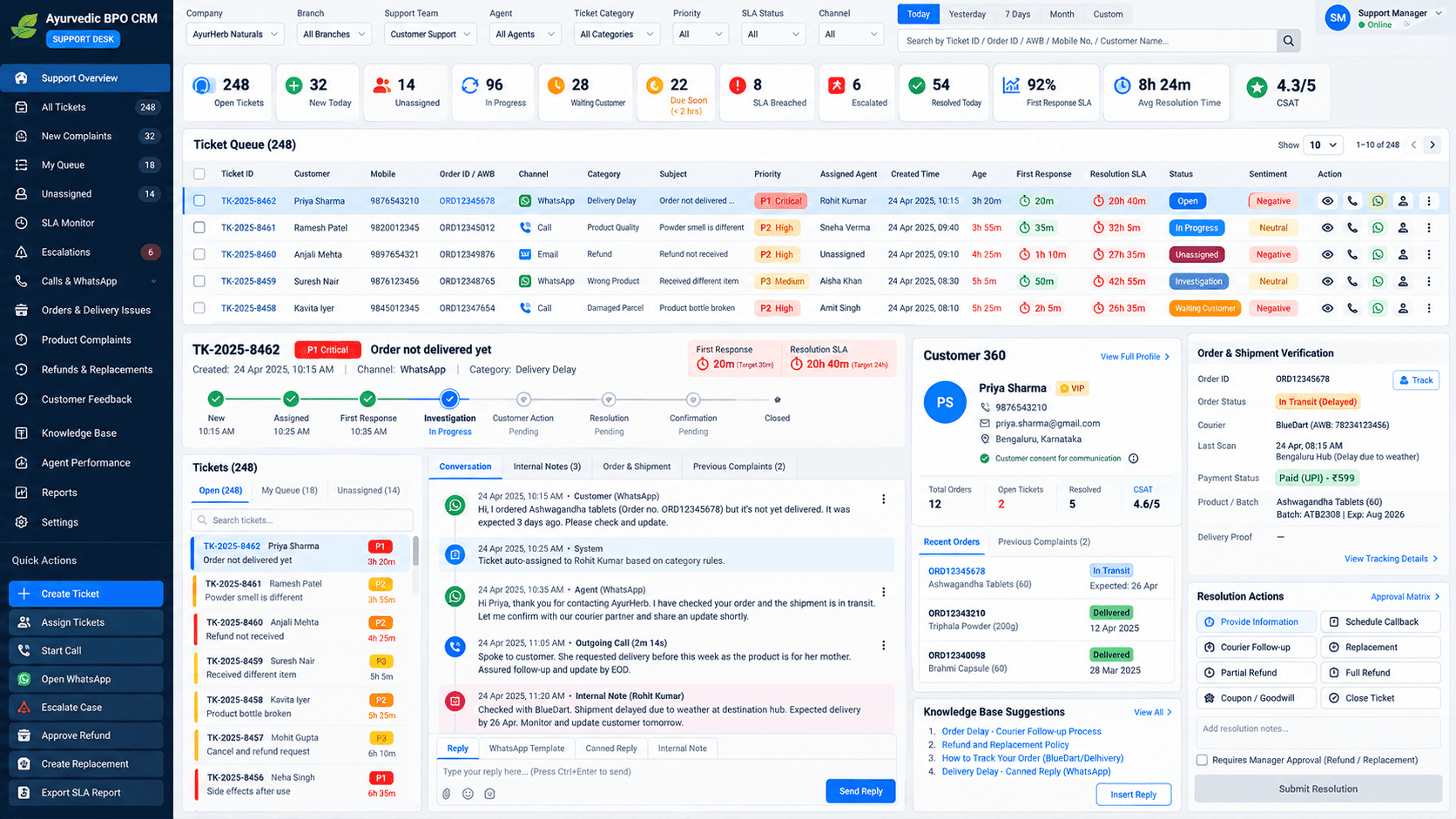
Task: Open more options for TK-2025-8458 row
Action: pos(1429,308)
